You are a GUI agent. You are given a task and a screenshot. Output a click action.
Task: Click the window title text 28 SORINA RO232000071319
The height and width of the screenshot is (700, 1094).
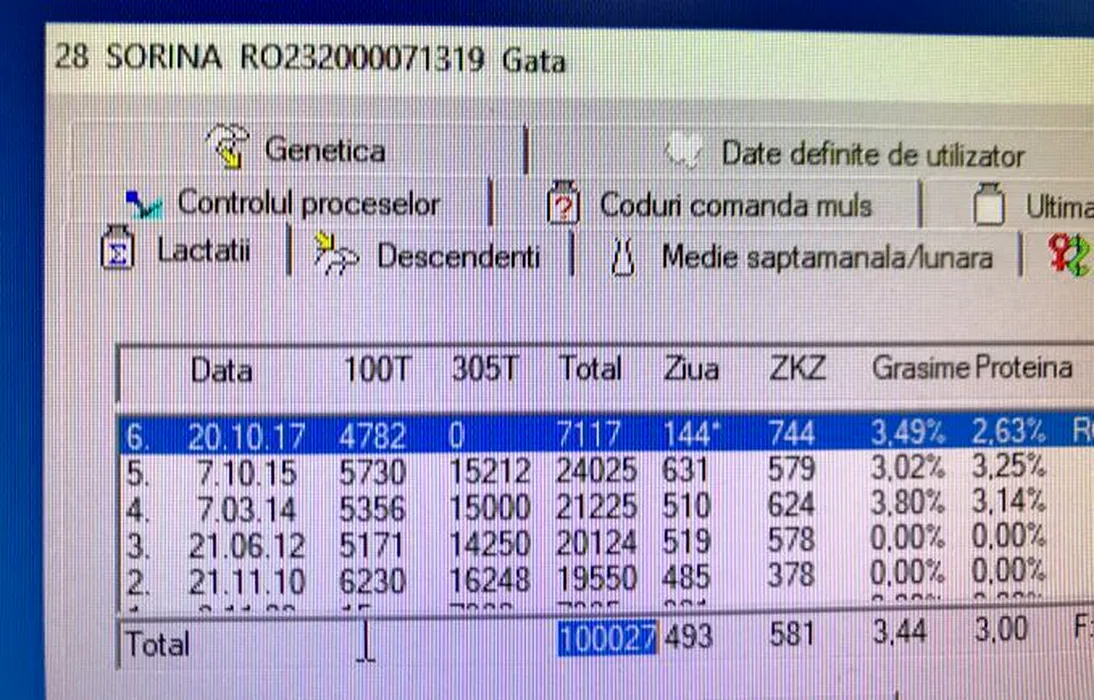[269, 58]
